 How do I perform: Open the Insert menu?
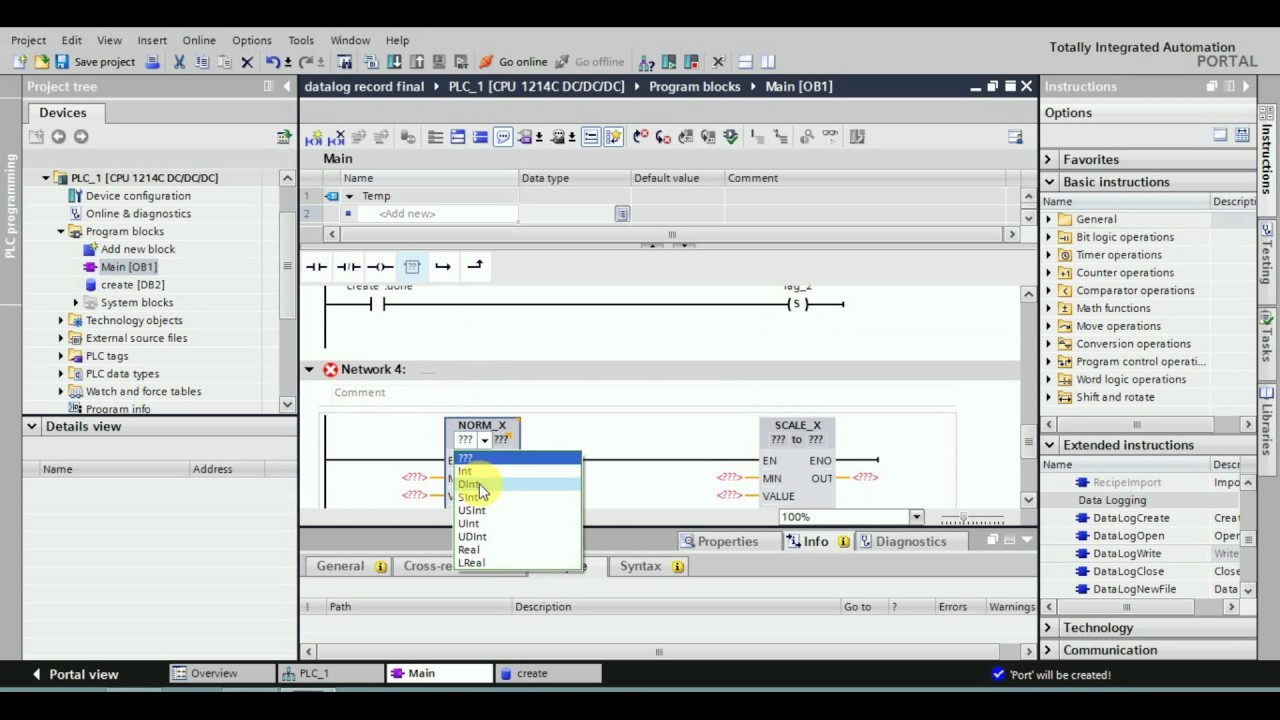pyautogui.click(x=152, y=40)
